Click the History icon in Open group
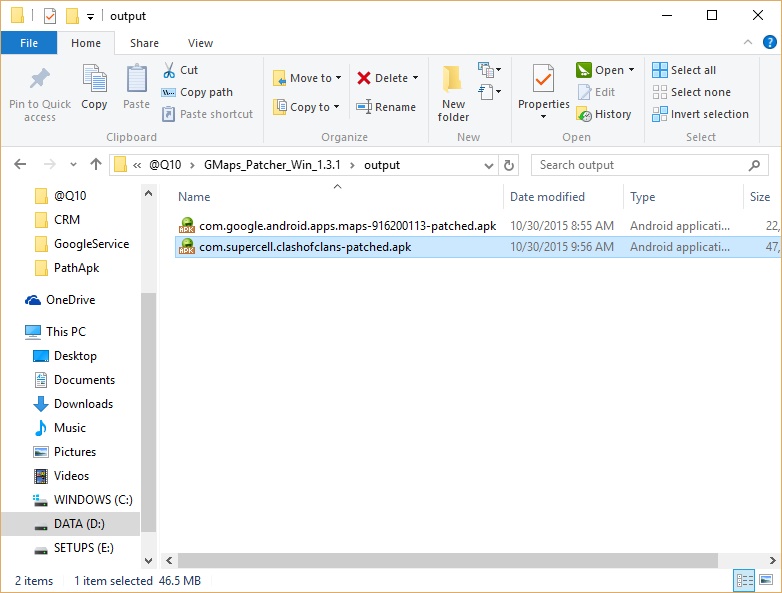 (584, 114)
